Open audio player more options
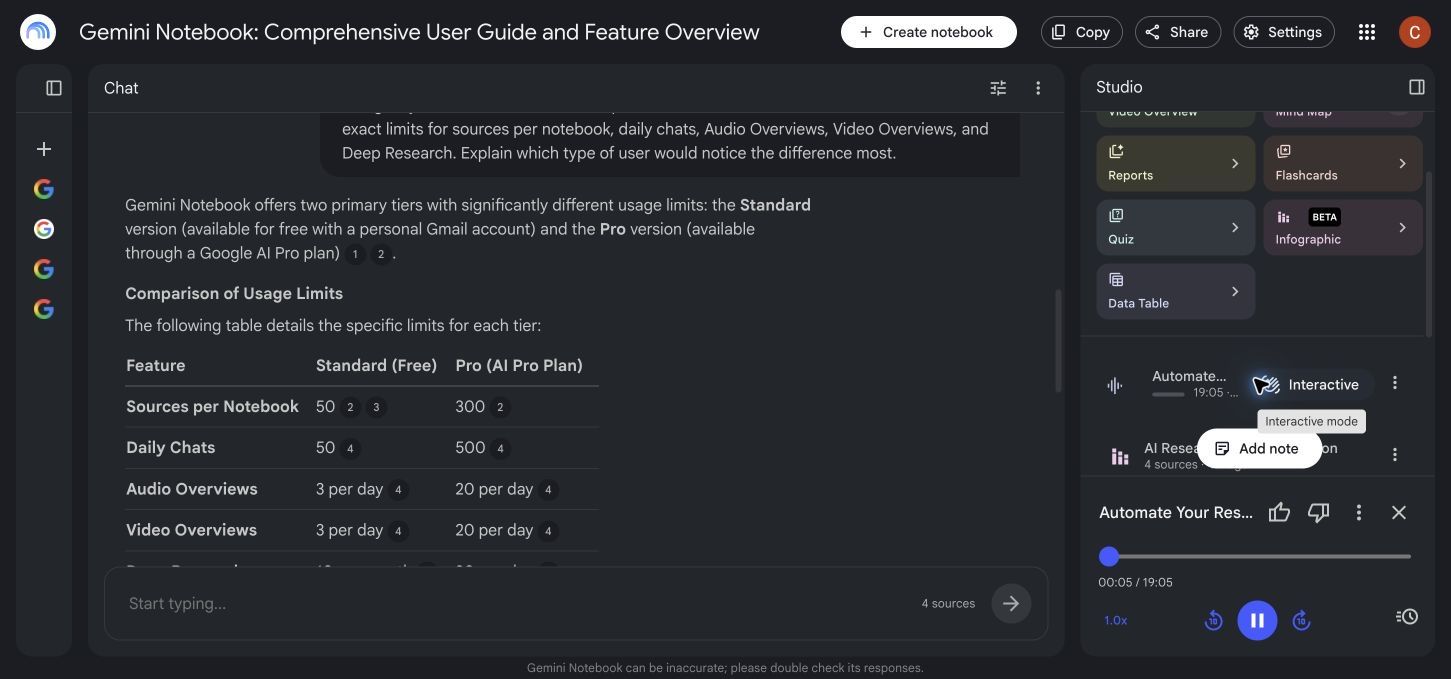 point(1358,512)
